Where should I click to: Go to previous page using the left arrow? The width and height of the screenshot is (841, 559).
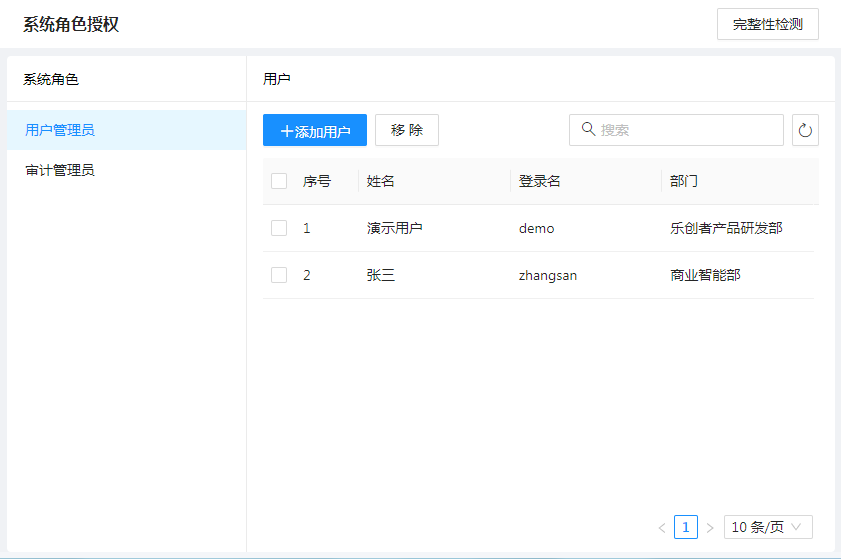[662, 527]
